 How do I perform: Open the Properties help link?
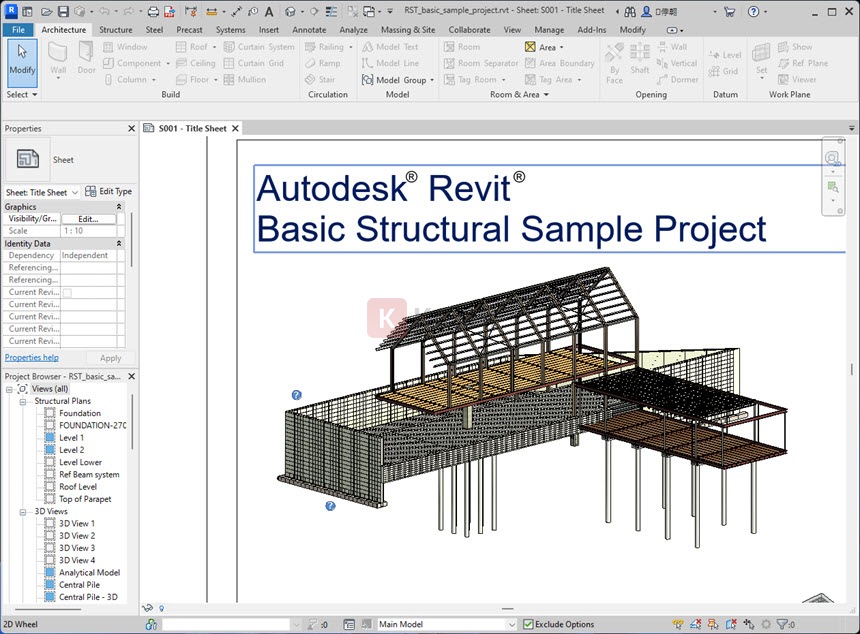coord(32,357)
